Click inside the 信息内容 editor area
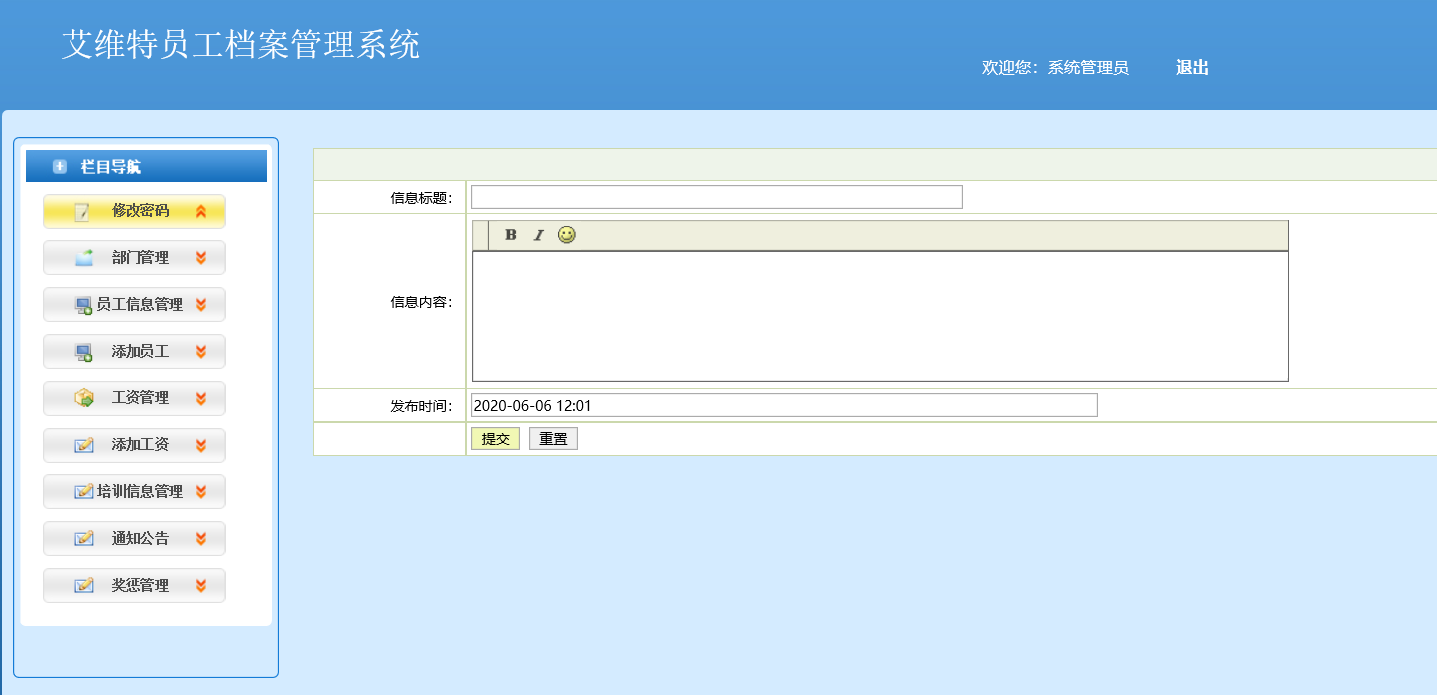Screen dimensions: 1437x695 click(x=880, y=316)
